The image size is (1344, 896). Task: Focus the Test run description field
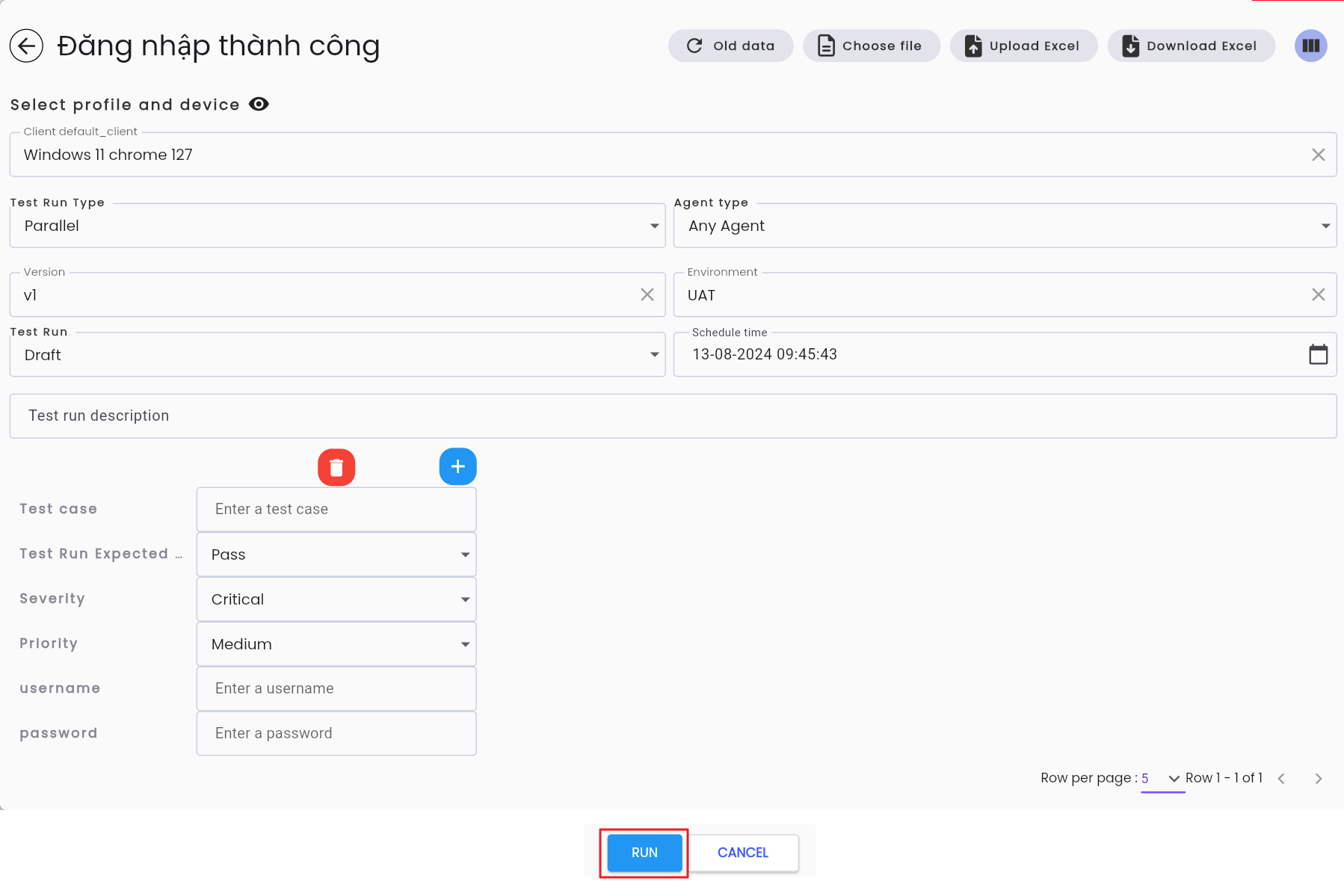673,416
